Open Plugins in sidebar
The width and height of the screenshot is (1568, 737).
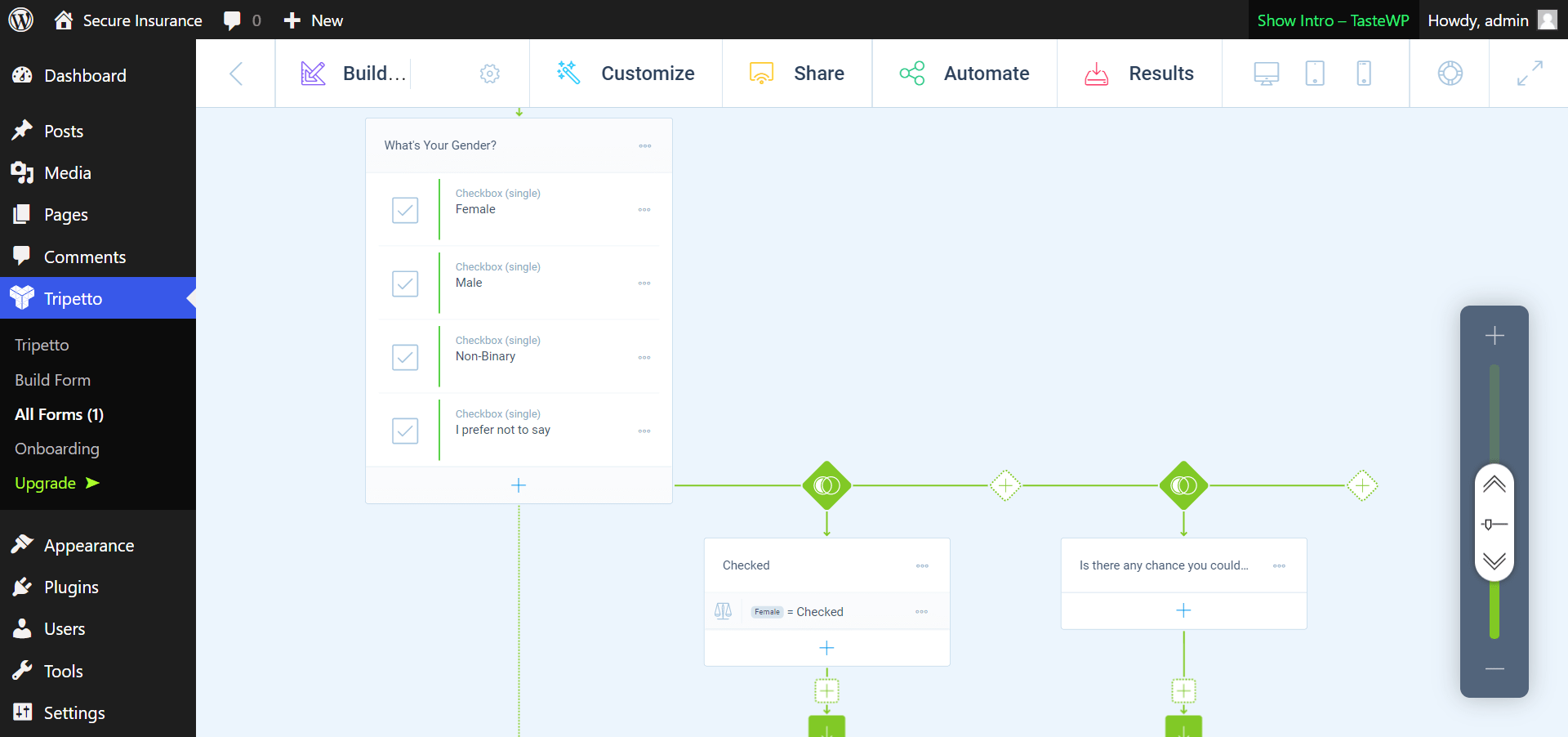(98, 587)
